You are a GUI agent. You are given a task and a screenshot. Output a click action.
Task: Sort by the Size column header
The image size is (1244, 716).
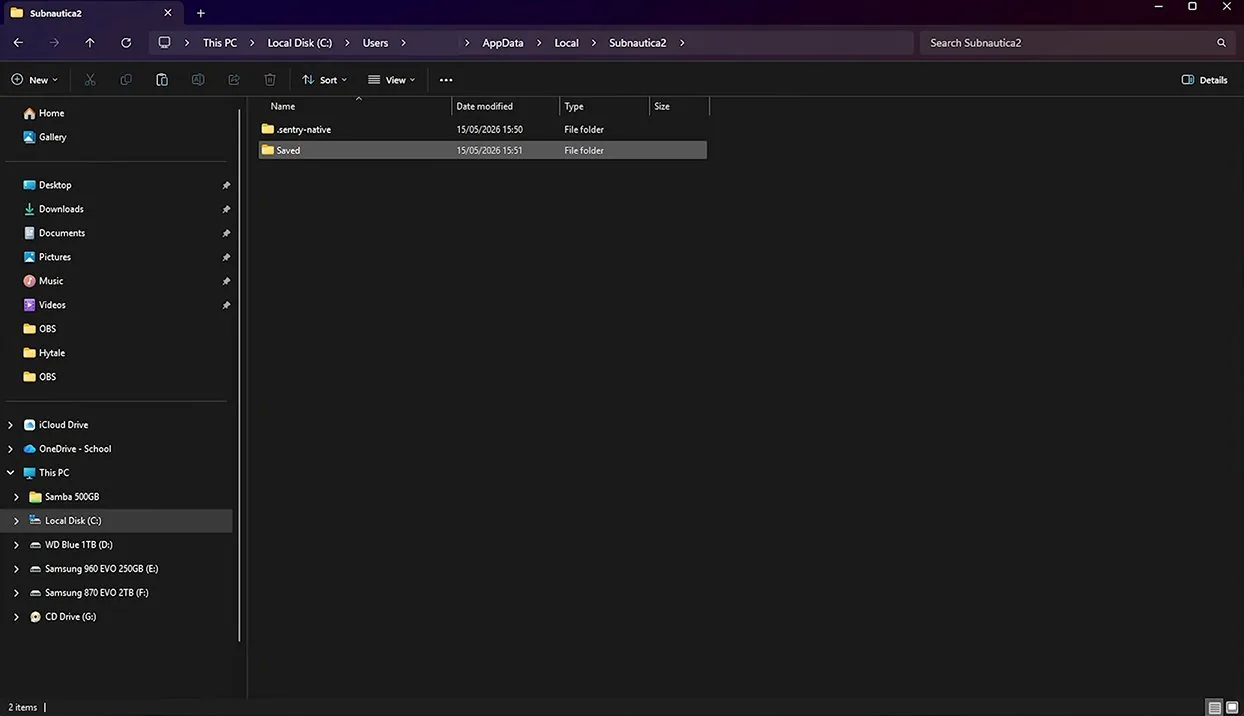pyautogui.click(x=680, y=106)
